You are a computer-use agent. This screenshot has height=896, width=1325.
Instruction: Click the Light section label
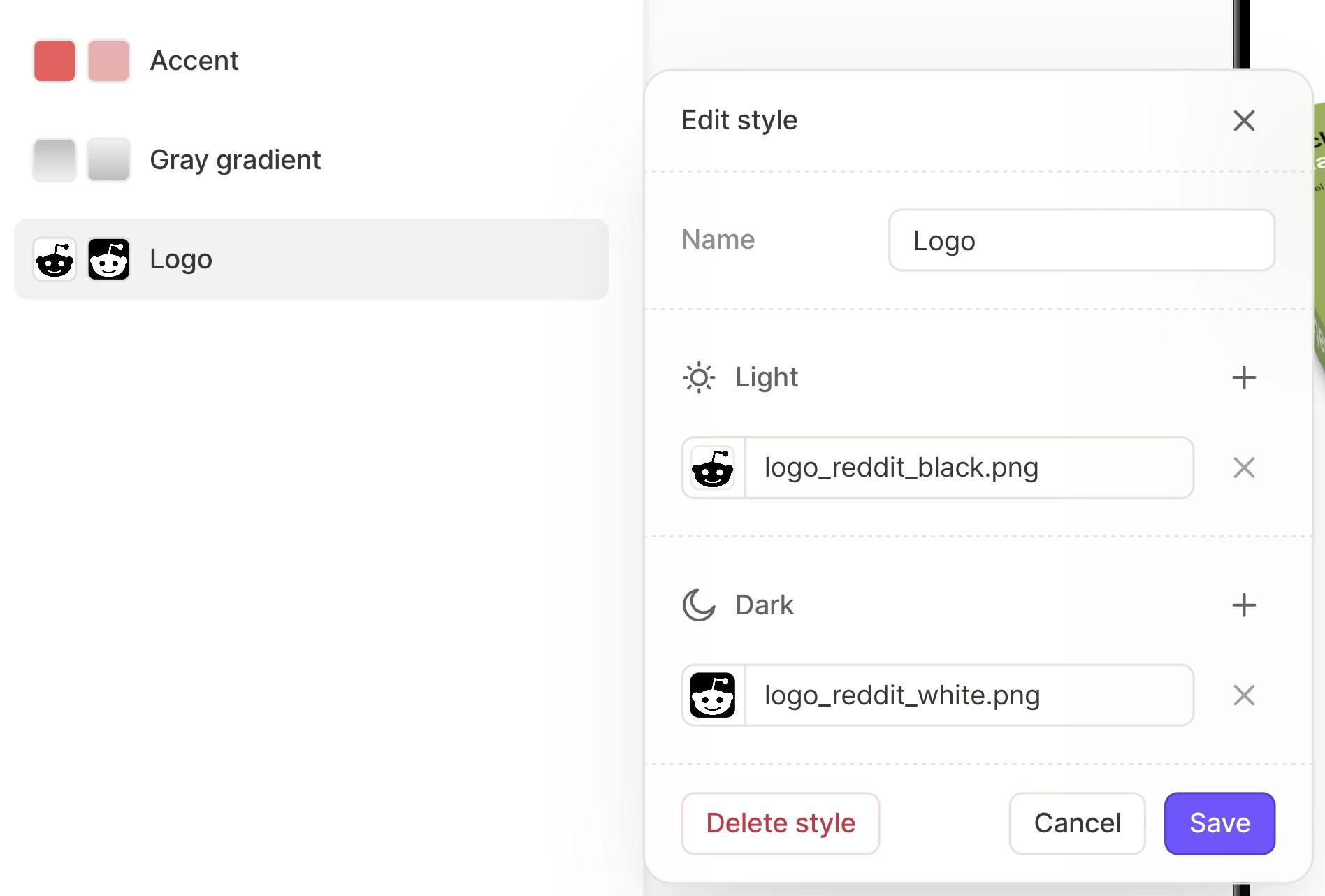[x=767, y=377]
